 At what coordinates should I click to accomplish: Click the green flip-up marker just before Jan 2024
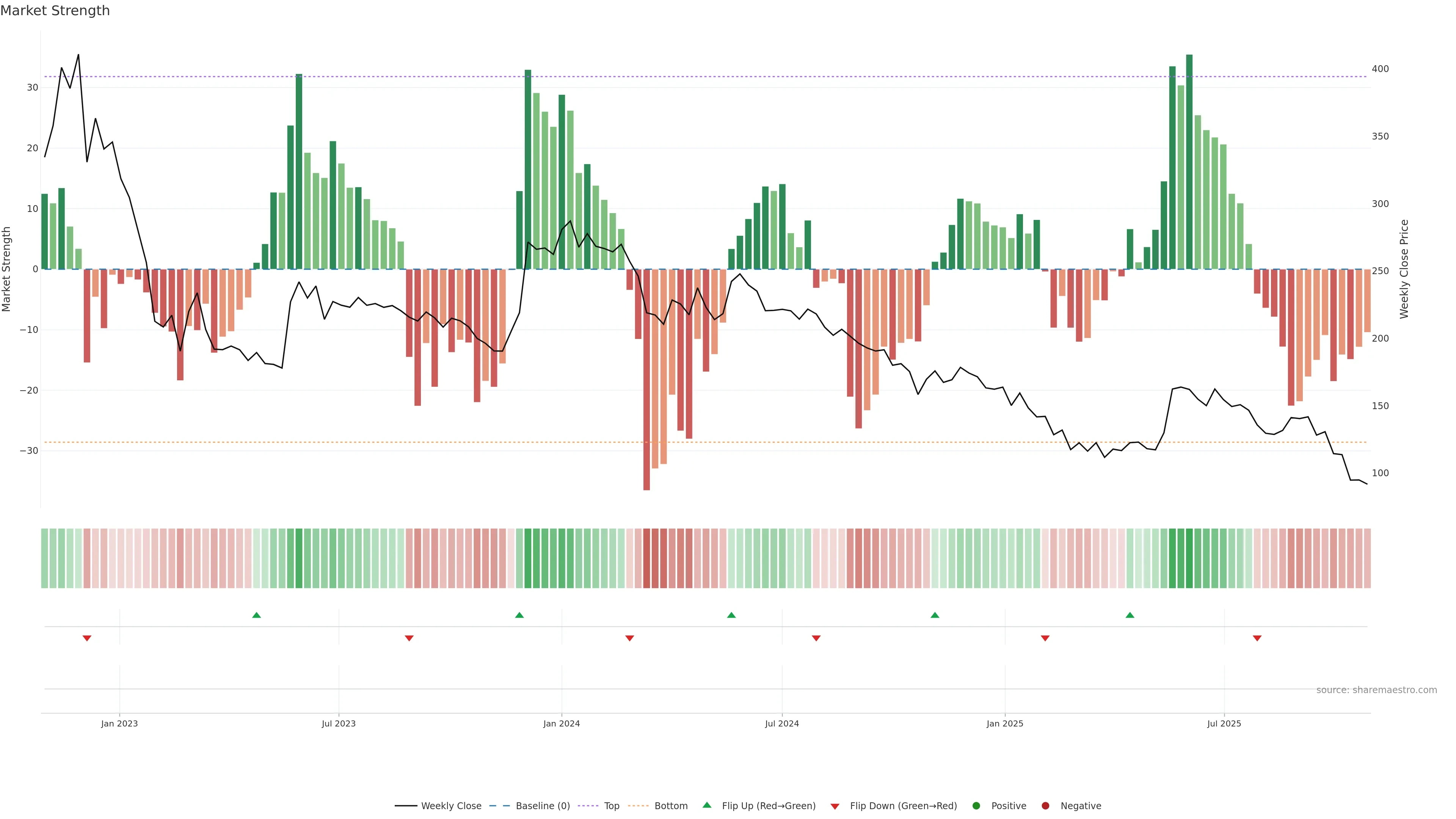click(519, 615)
